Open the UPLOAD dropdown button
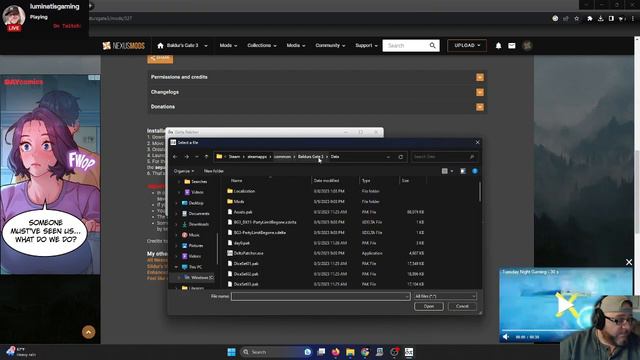 [467, 46]
